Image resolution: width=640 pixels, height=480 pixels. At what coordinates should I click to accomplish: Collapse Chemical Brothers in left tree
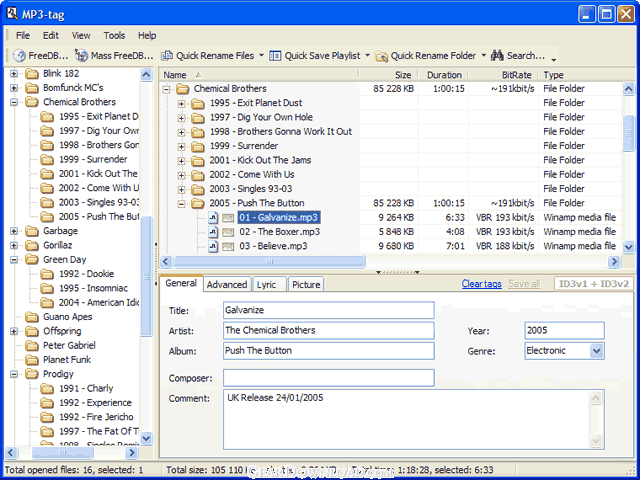pos(14,102)
